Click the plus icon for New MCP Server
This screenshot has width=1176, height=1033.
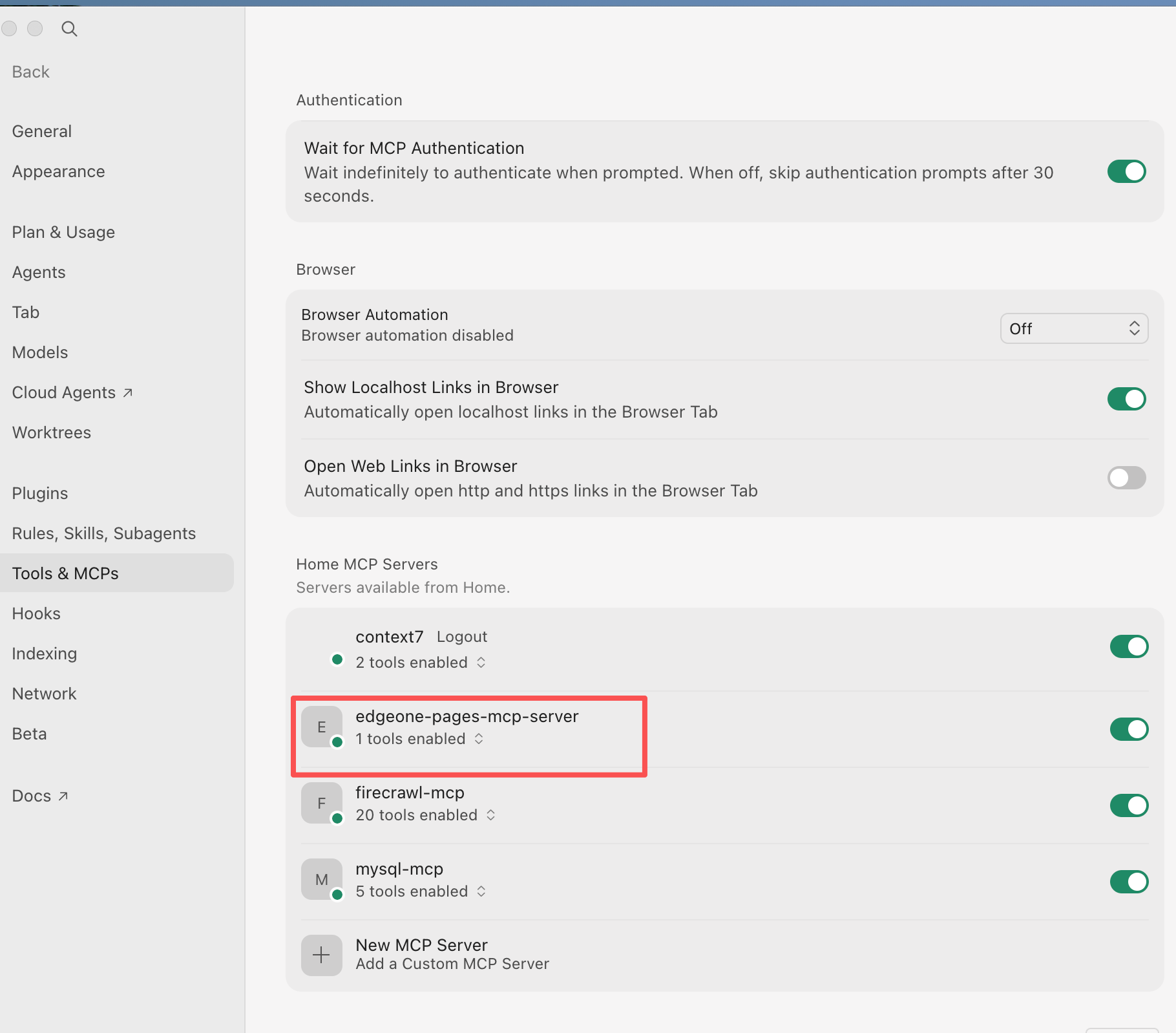click(321, 955)
